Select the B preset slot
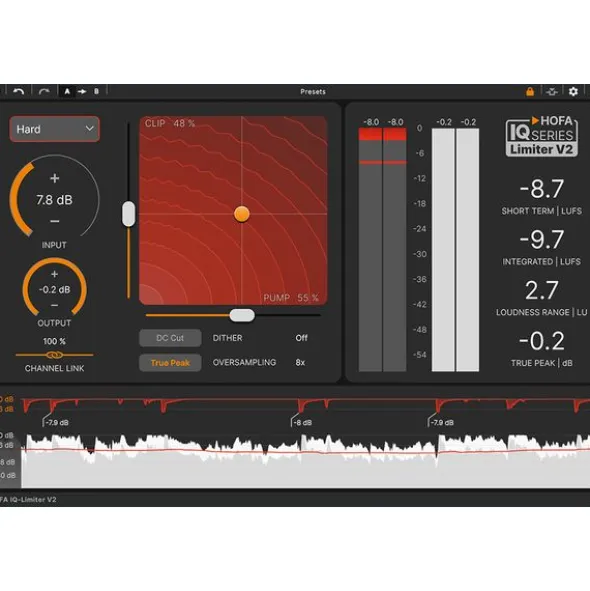Screen dimensions: 590x591 click(97, 91)
